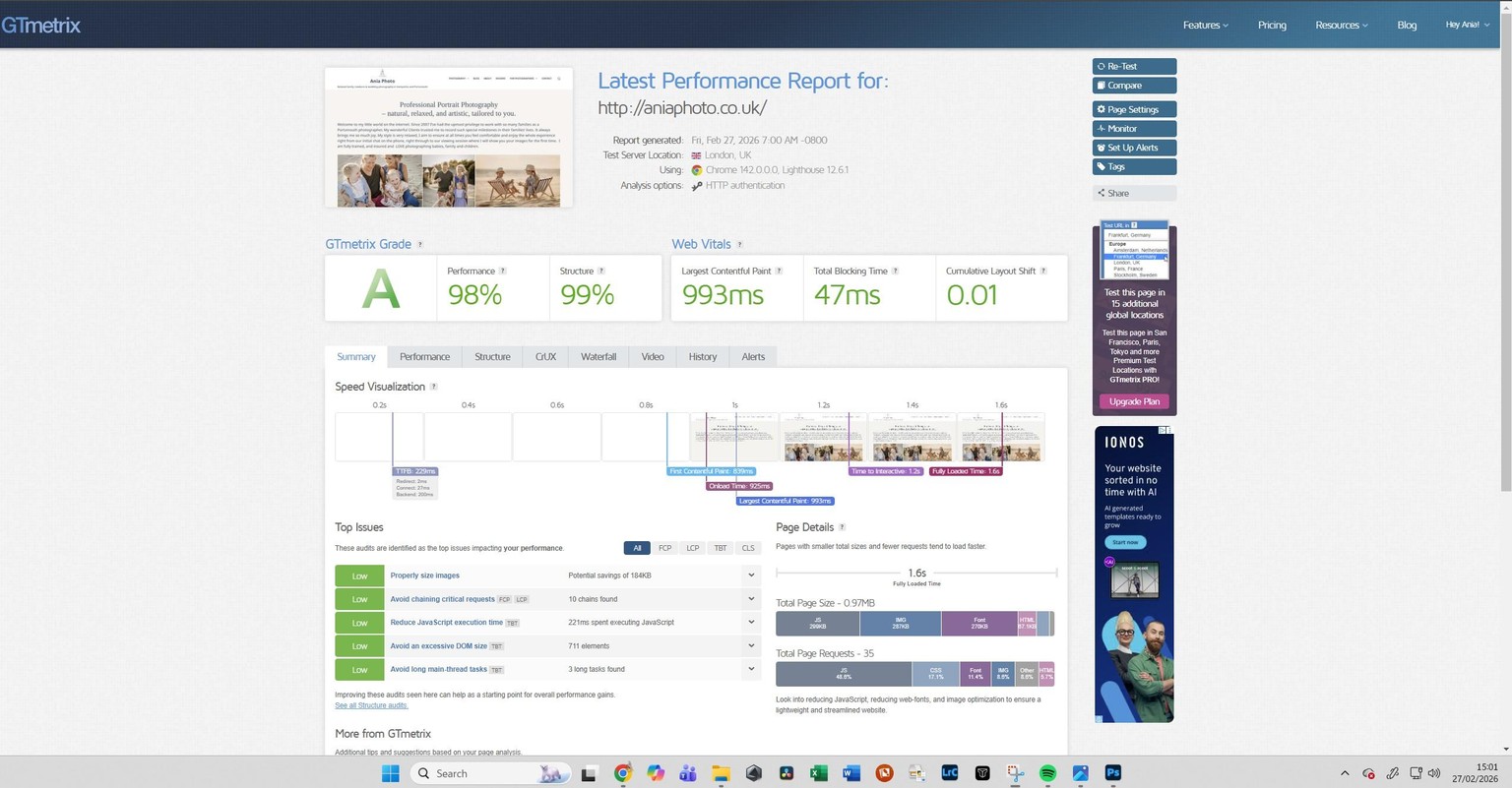Click the help icon beside Web Vitals

coord(739,245)
